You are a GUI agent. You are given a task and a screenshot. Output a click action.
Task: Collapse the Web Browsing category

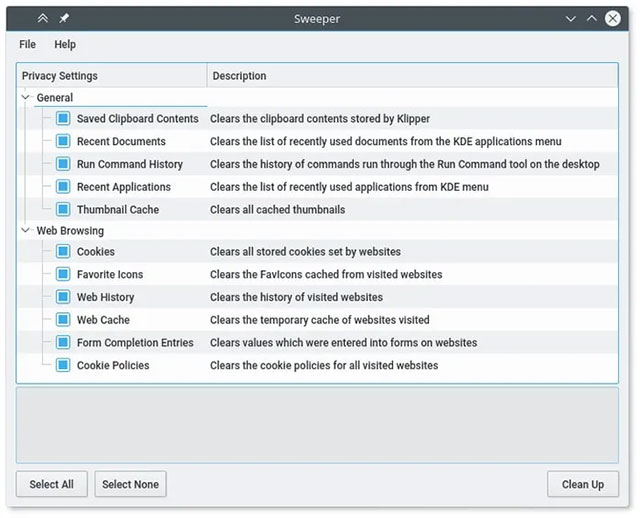tap(25, 230)
